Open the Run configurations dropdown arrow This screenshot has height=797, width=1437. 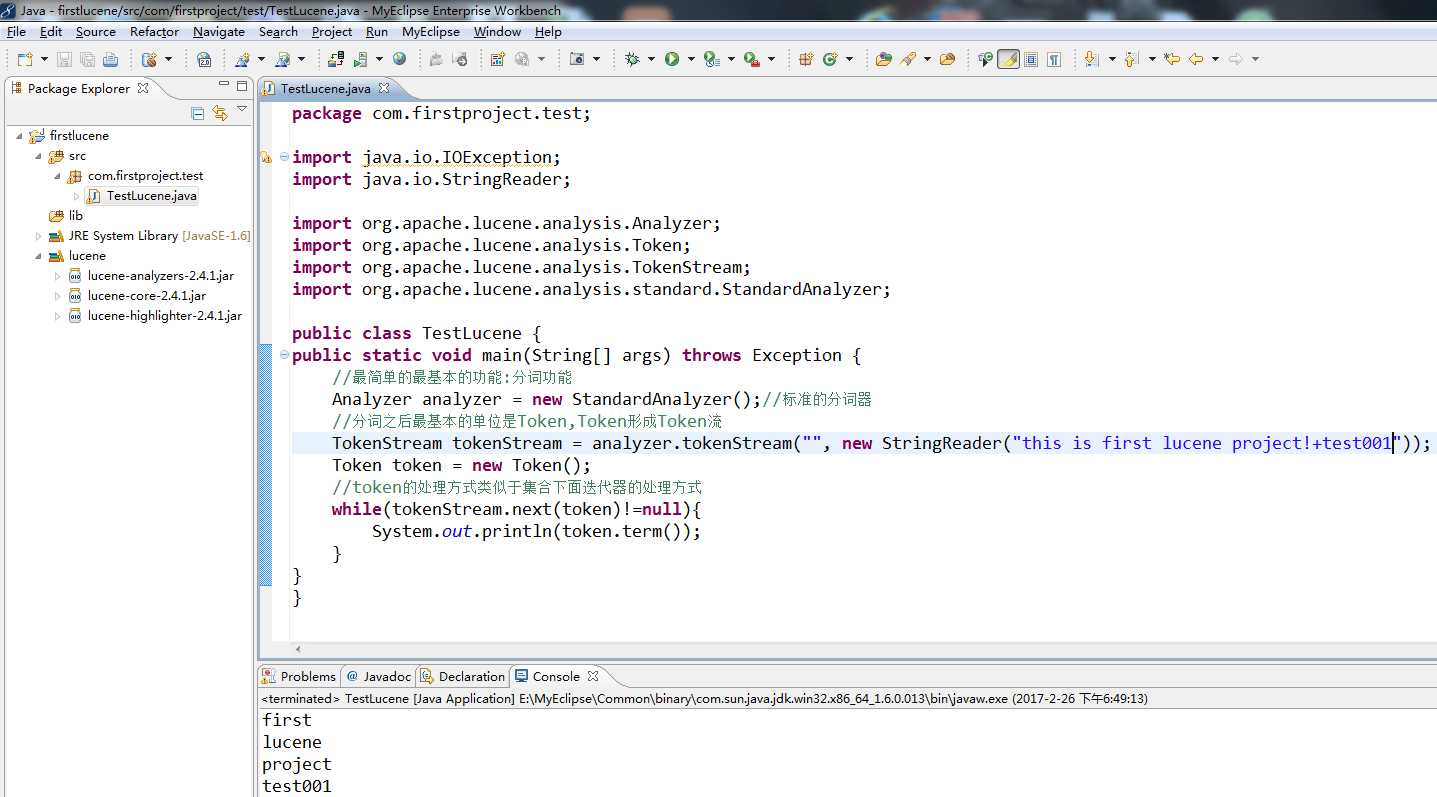(691, 59)
